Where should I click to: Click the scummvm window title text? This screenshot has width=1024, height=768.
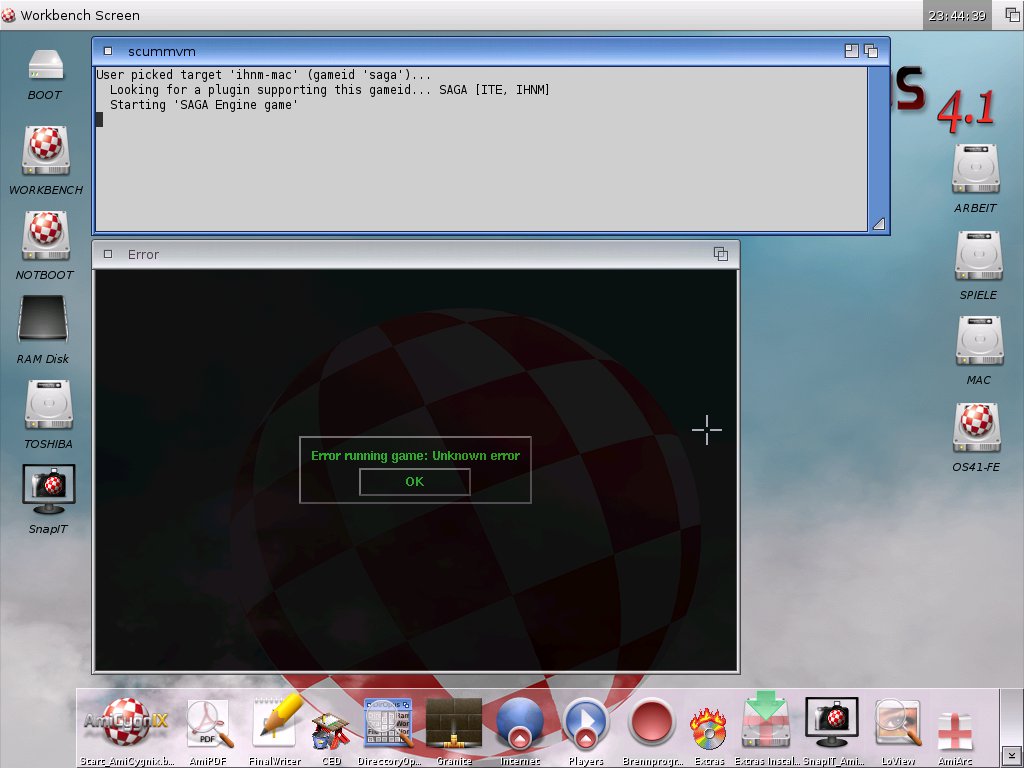(x=162, y=52)
